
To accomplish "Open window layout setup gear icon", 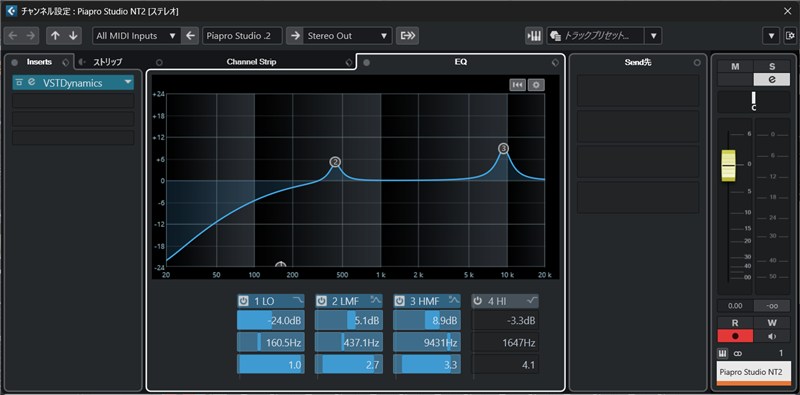I will (x=790, y=36).
